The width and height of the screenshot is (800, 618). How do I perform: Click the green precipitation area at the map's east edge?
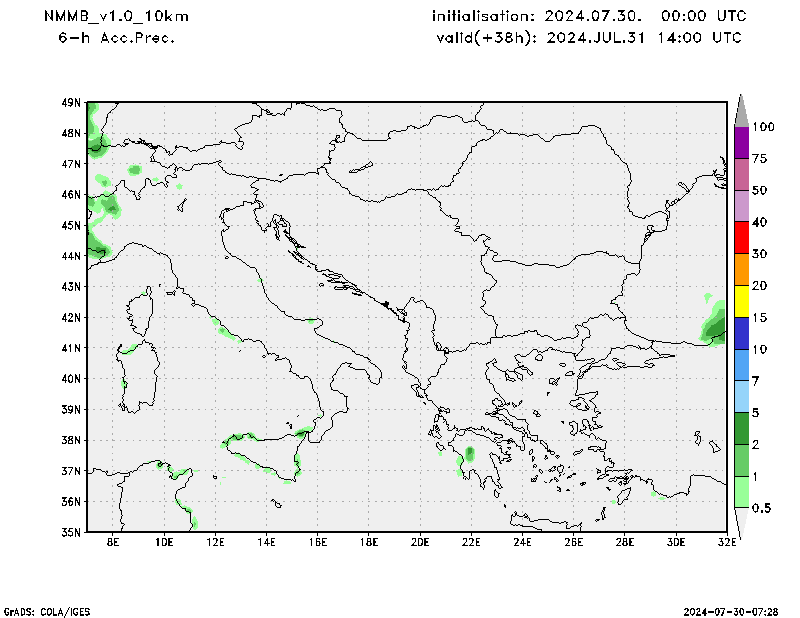tap(713, 327)
